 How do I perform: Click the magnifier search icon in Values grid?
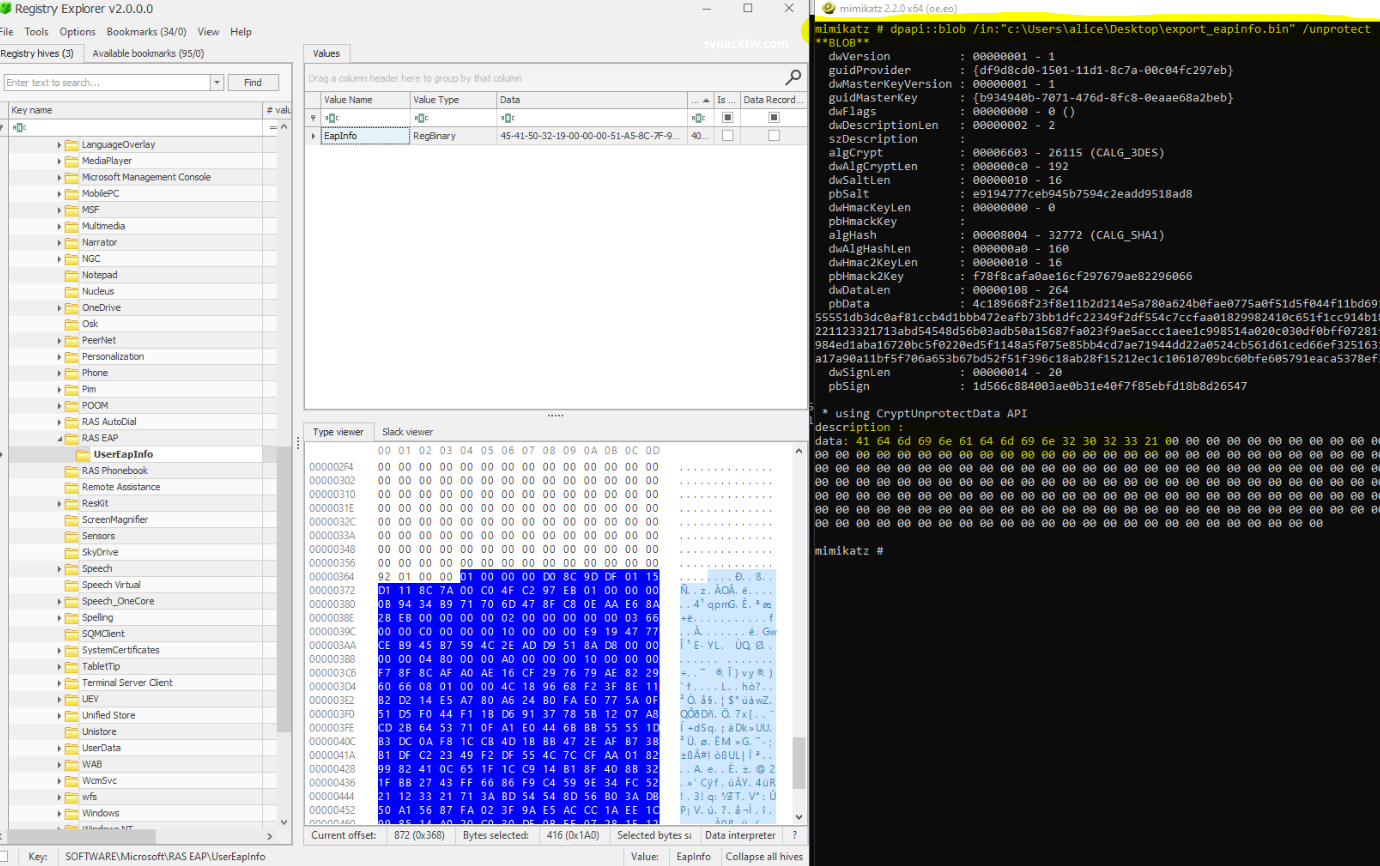pyautogui.click(x=793, y=77)
